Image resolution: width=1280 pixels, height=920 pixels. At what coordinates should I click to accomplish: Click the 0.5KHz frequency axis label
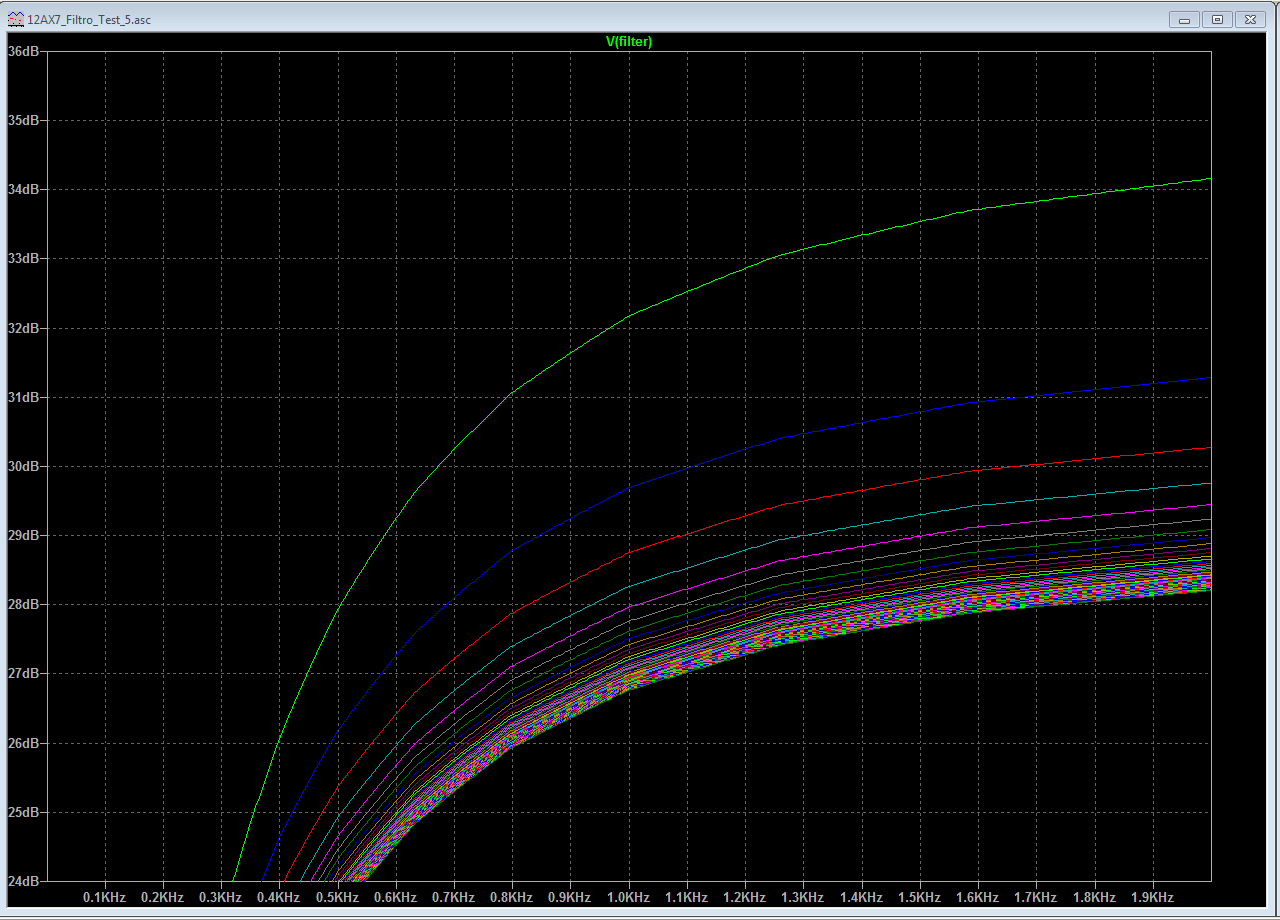[x=337, y=898]
